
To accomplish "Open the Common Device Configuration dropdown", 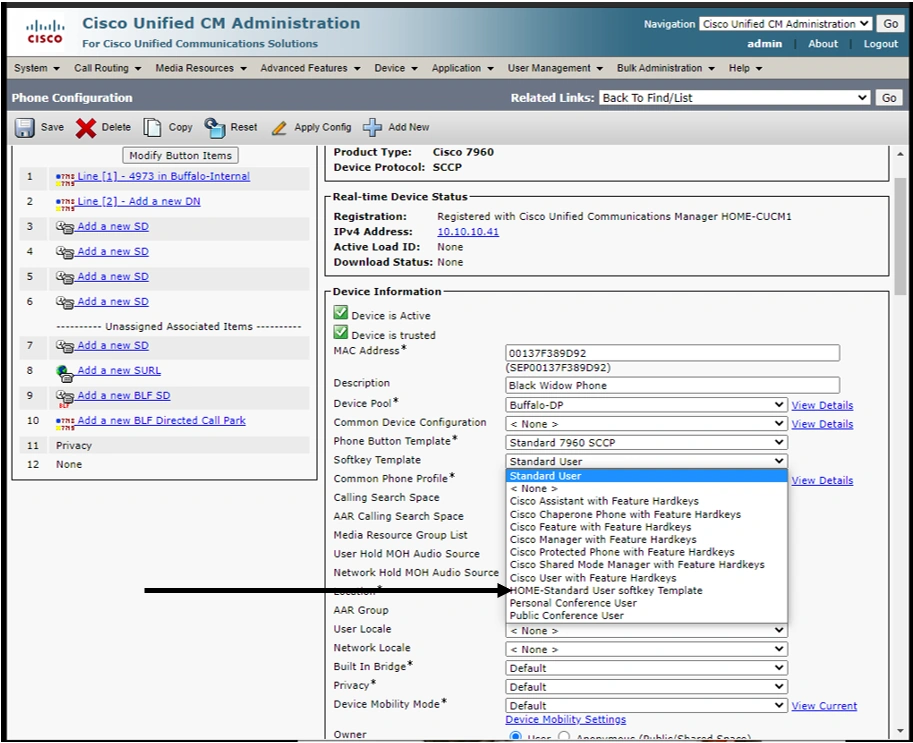I will tap(646, 423).
